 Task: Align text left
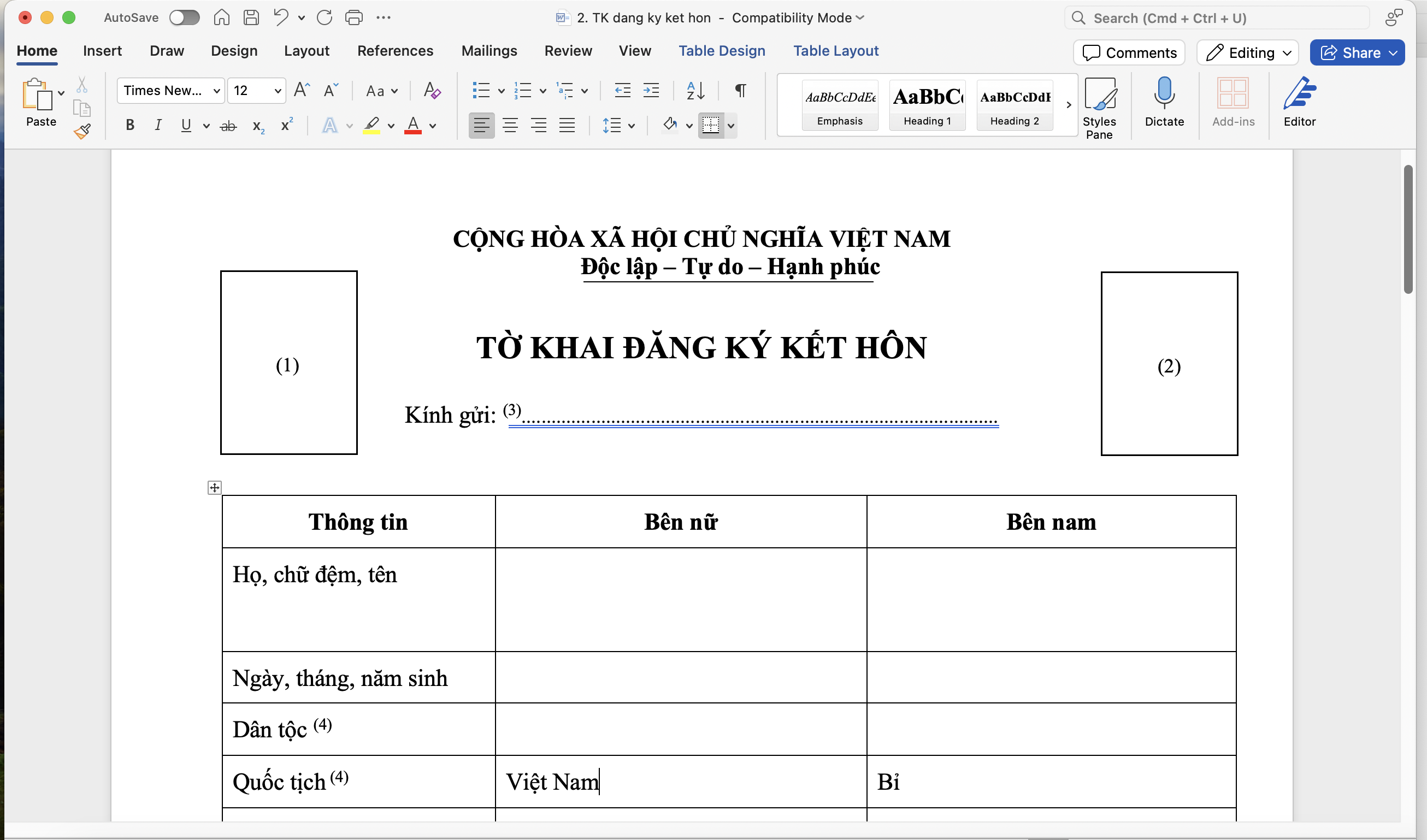481,125
